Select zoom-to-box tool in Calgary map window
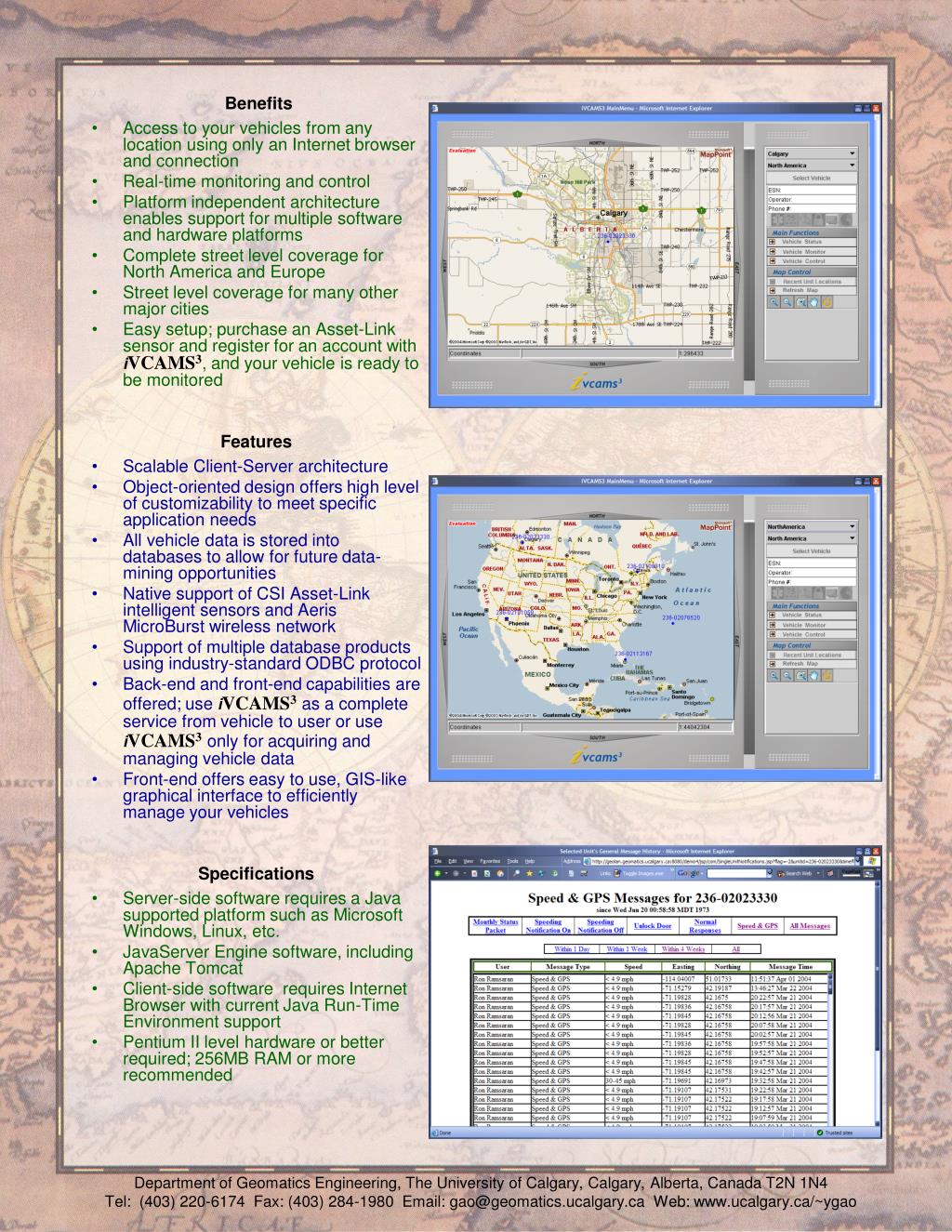Screen dimensions: 952x1232 (801, 301)
